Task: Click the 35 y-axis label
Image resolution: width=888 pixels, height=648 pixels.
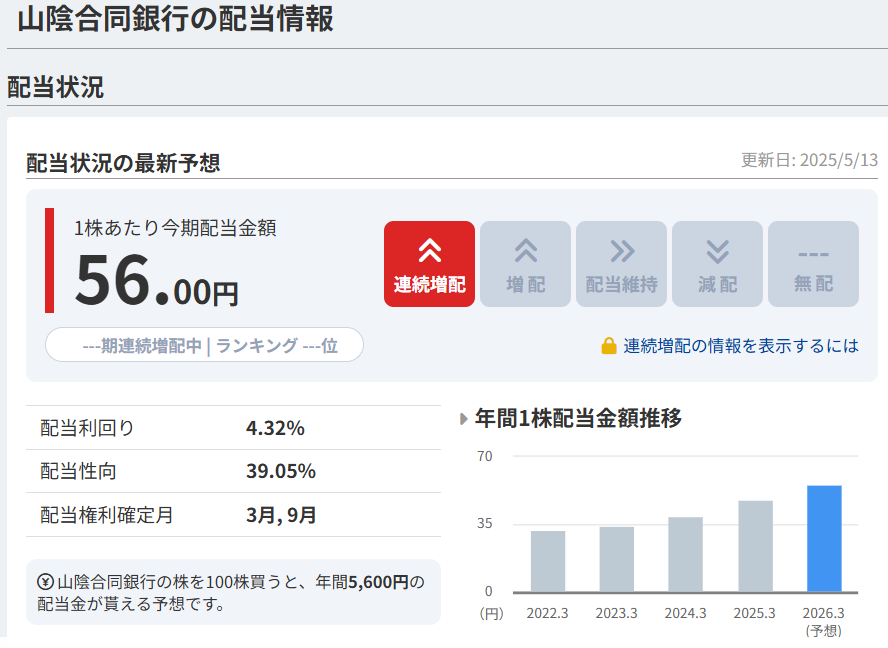Action: click(x=485, y=523)
